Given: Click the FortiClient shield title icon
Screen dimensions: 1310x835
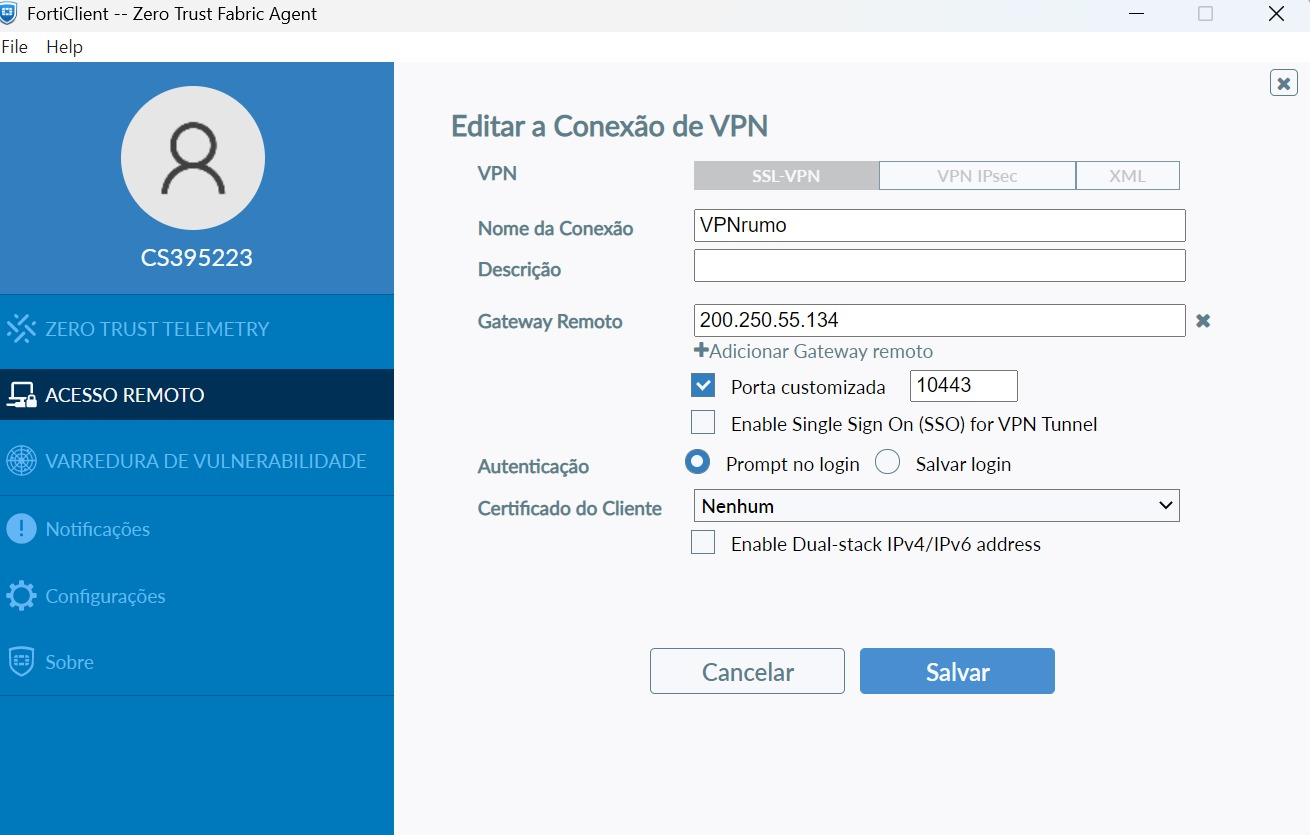Looking at the screenshot, I should tap(9, 13).
